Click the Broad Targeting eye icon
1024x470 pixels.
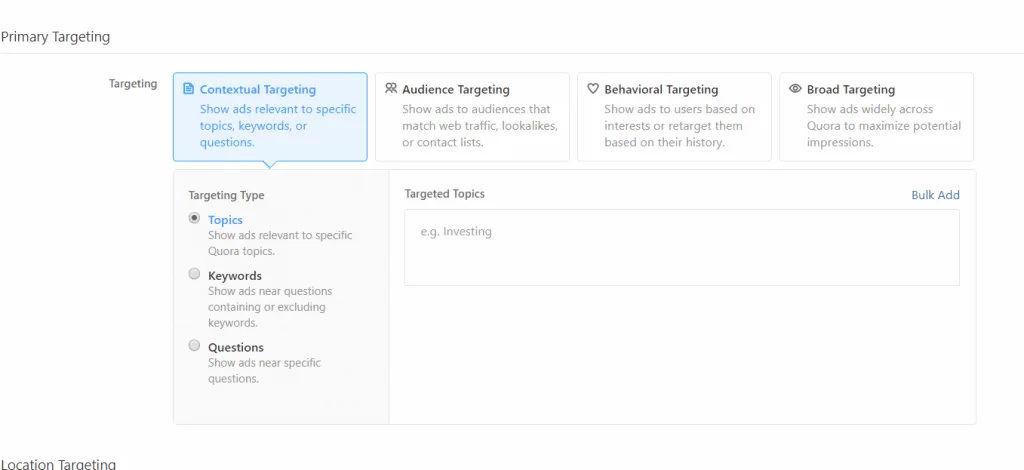[x=795, y=88]
